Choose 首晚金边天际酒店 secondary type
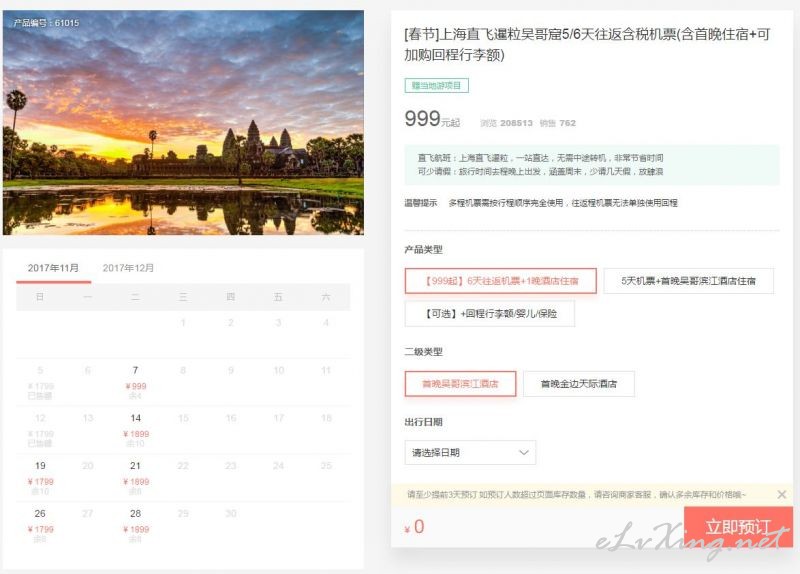Image resolution: width=800 pixels, height=574 pixels. point(579,384)
